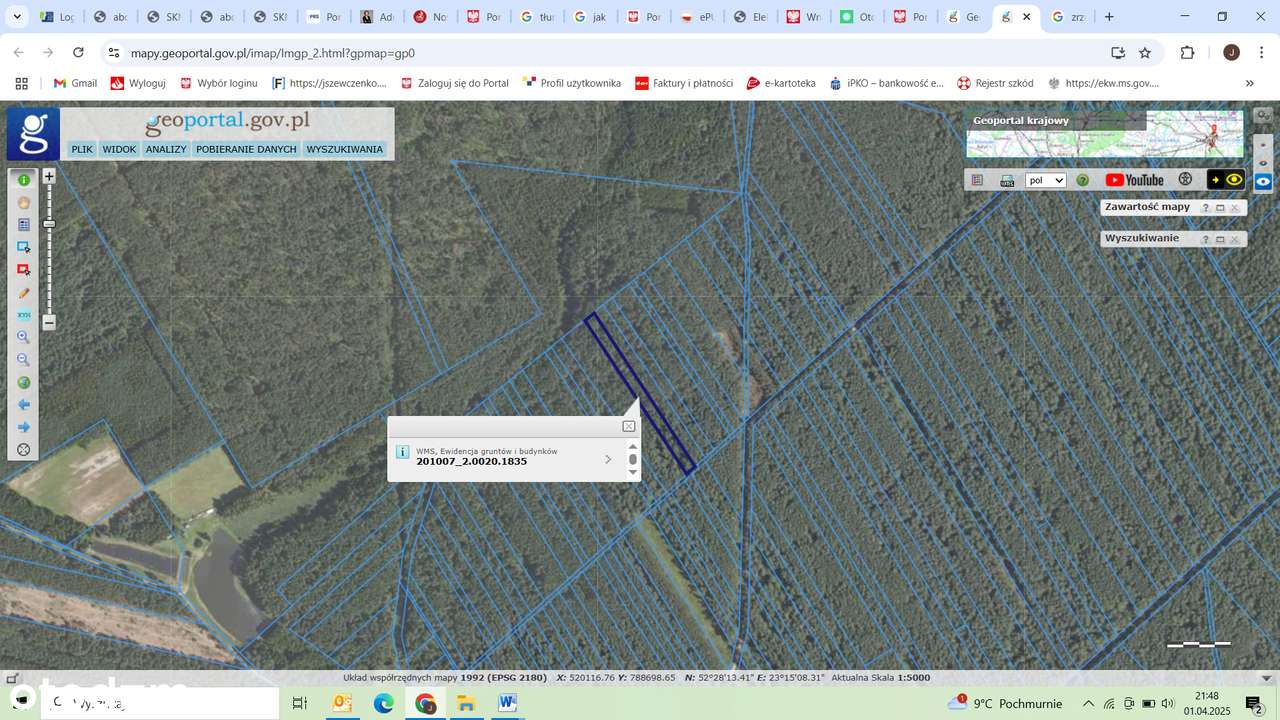Open the YouTube channel link
Image resolution: width=1280 pixels, height=720 pixels.
click(x=1134, y=180)
